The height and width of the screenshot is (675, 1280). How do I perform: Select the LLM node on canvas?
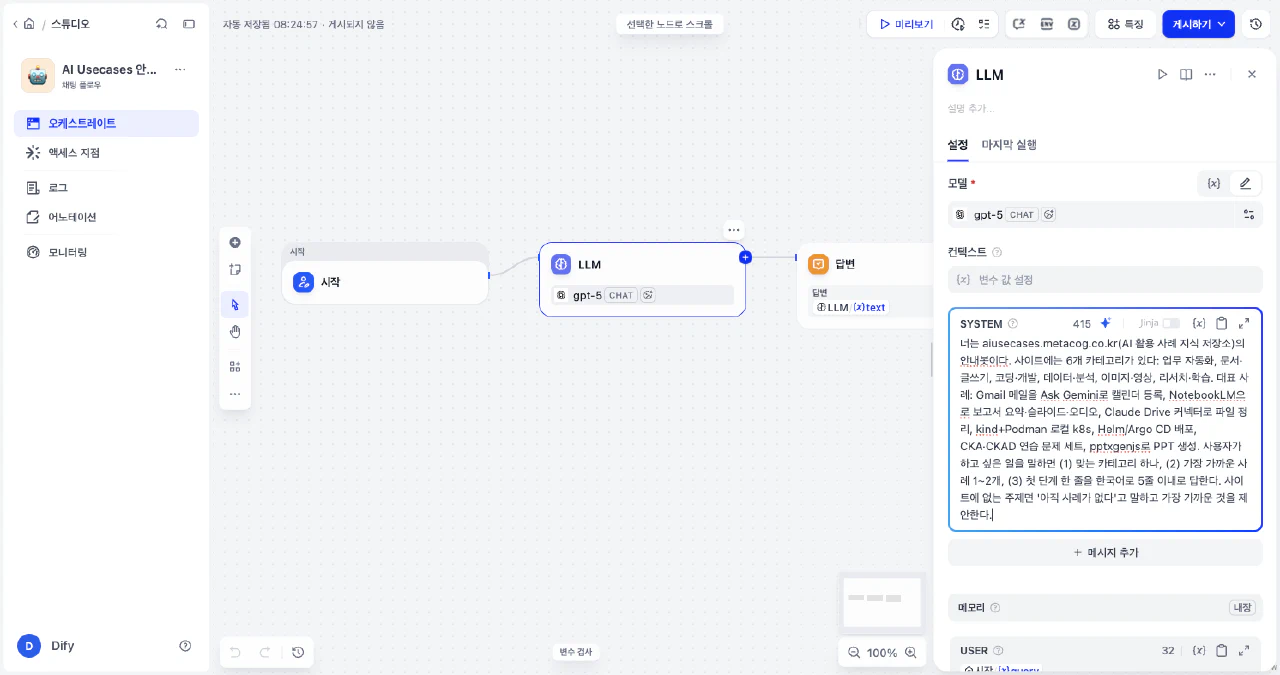[642, 279]
